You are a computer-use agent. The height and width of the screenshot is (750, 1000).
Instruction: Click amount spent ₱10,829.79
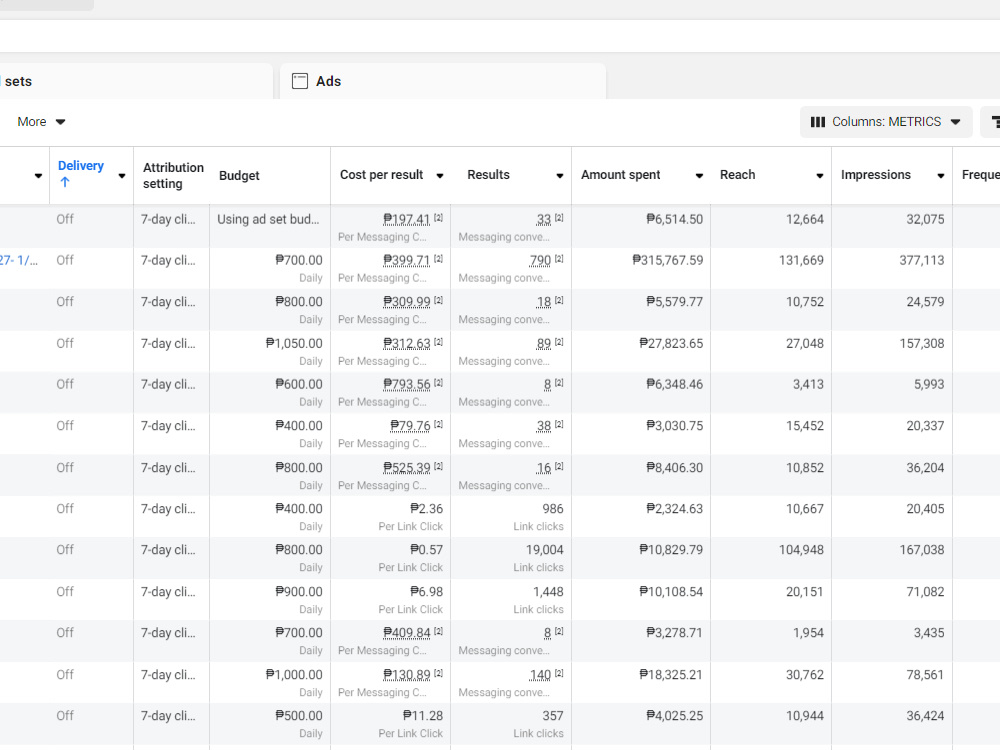[671, 550]
